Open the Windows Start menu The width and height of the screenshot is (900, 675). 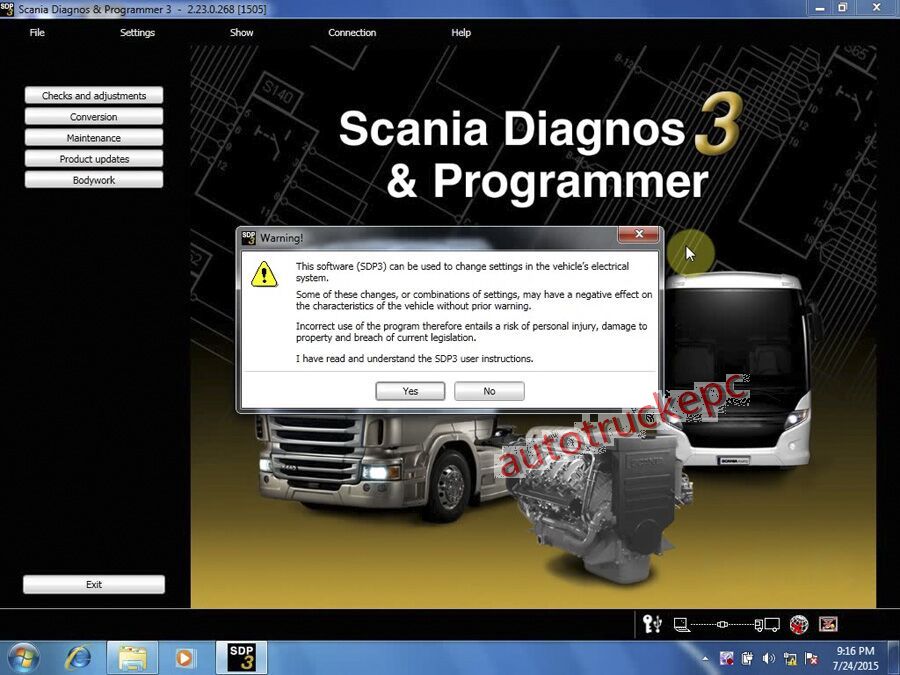[23, 658]
